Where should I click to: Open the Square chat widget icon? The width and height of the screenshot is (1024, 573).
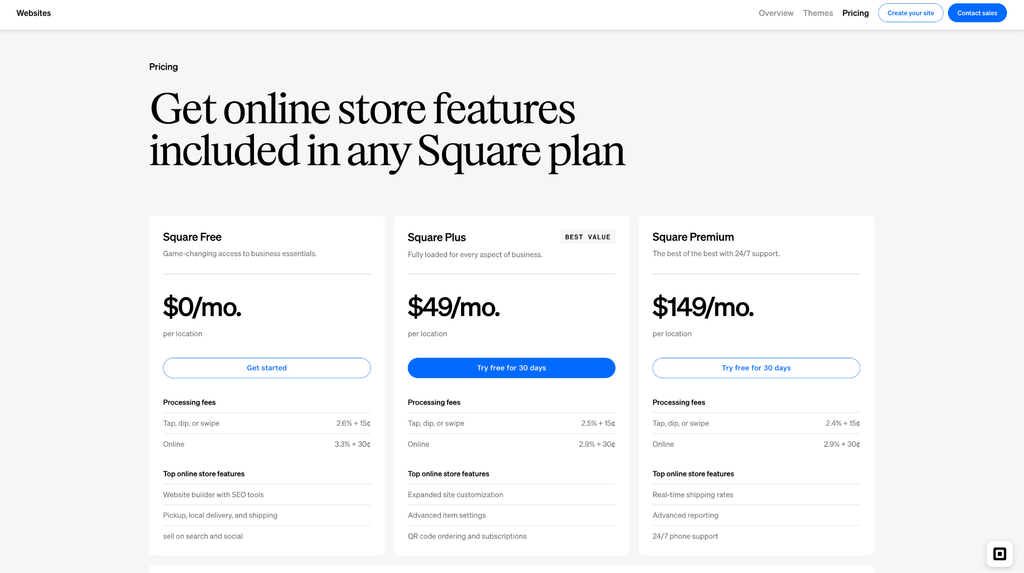coord(999,554)
